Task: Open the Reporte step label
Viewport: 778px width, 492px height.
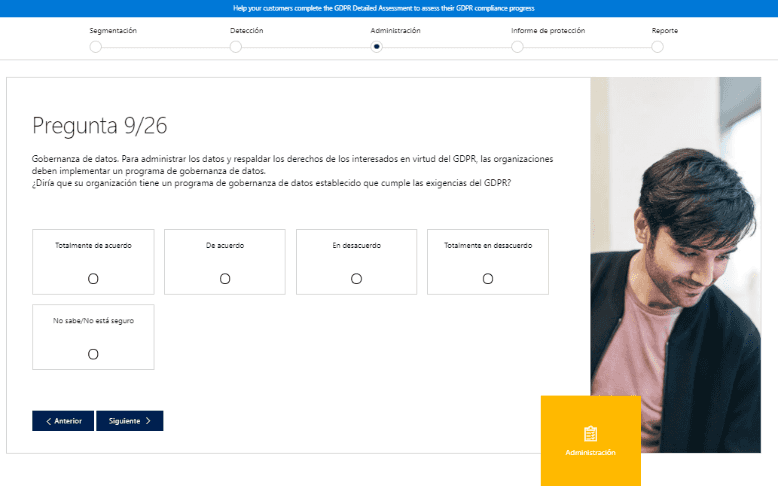Action: click(x=664, y=31)
